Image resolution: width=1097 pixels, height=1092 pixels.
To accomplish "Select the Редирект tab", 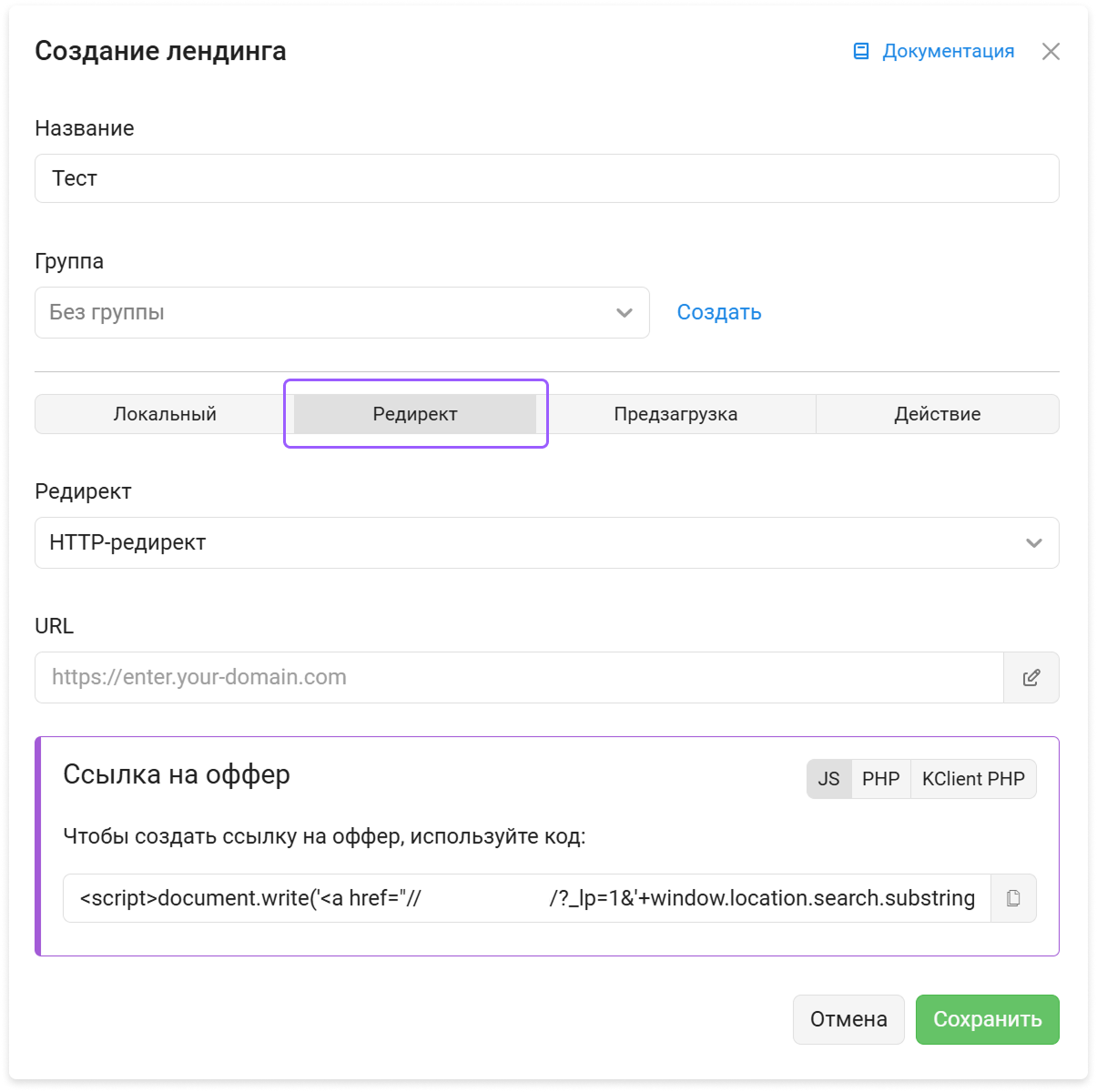I will (415, 414).
